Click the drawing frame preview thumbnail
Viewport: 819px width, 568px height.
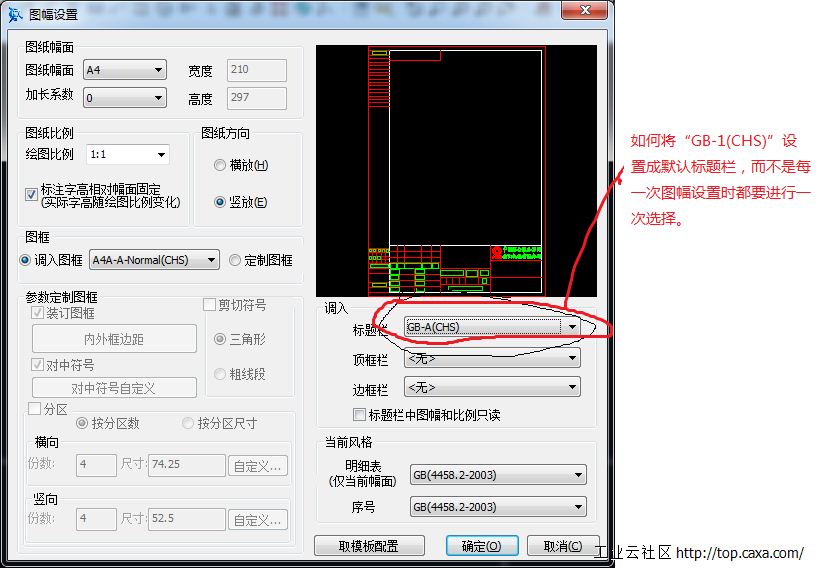click(x=457, y=171)
